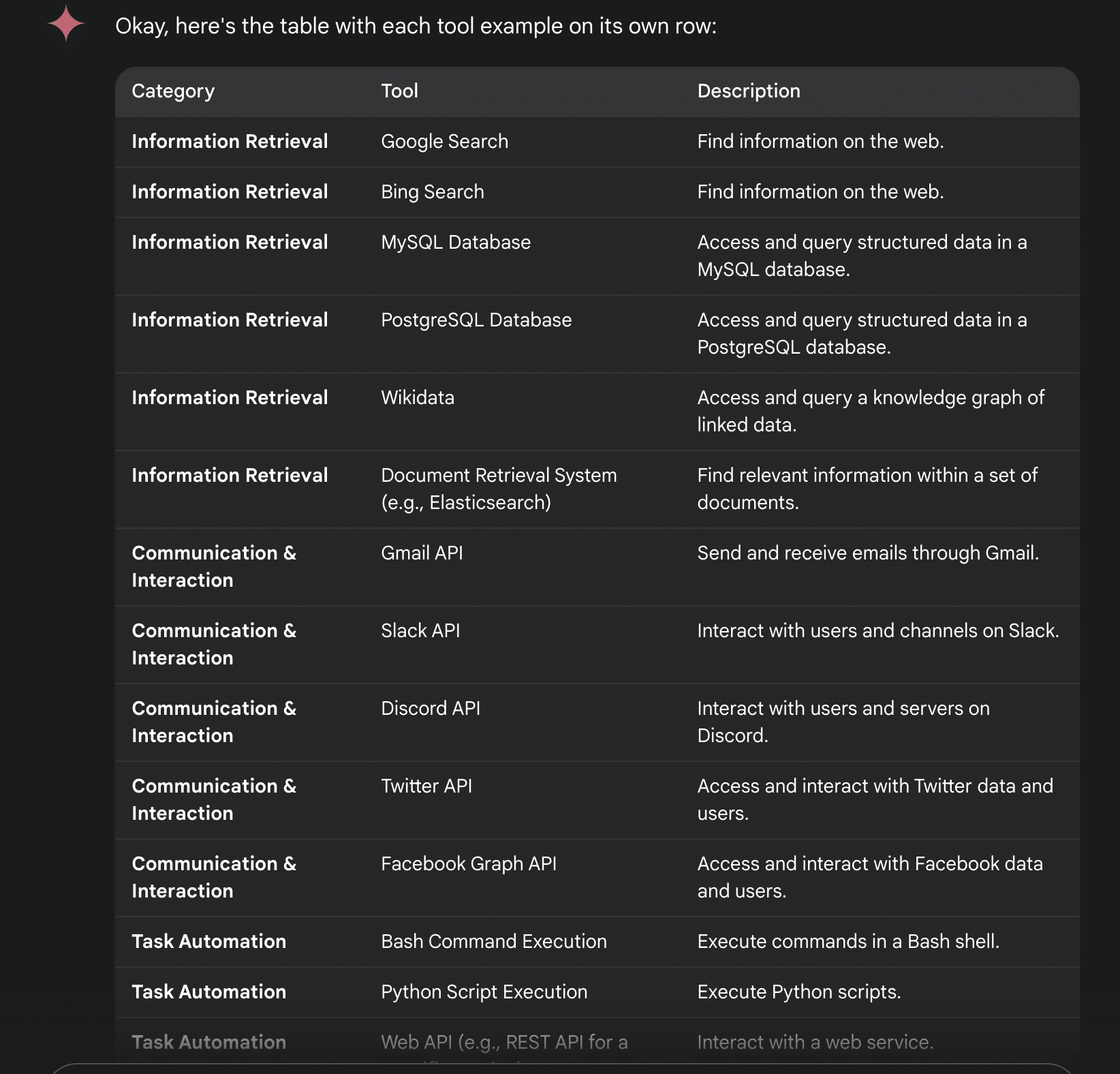1120x1074 pixels.
Task: Click the Tool column header
Action: [399, 91]
